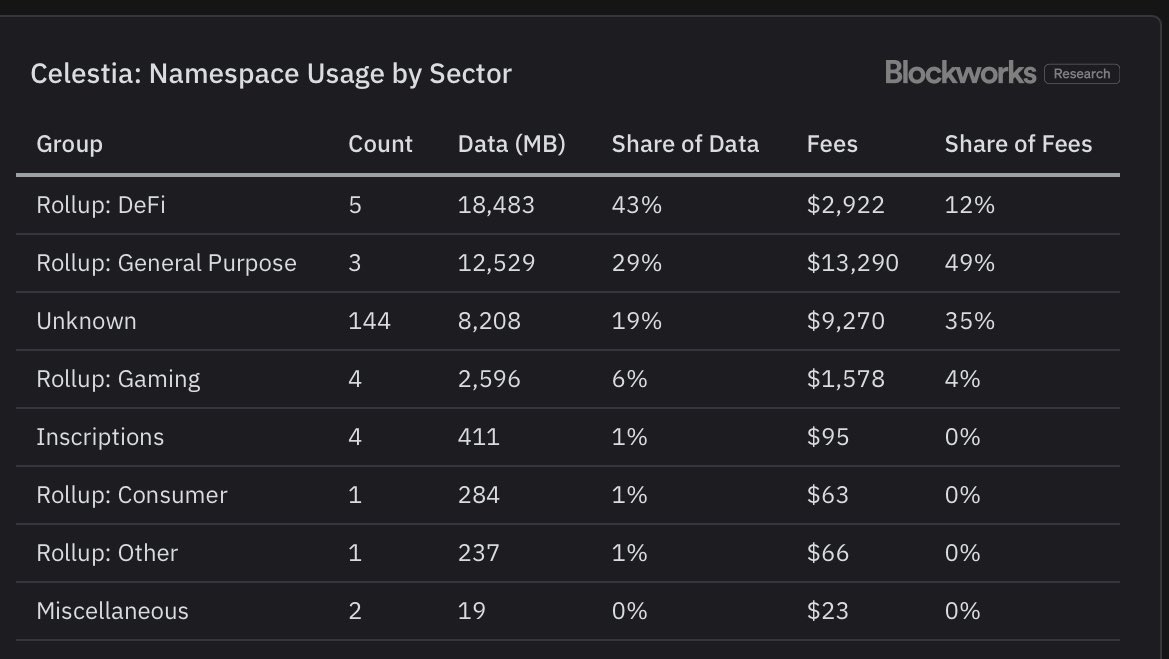The width and height of the screenshot is (1169, 659).
Task: Click the 6% share of data cell
Action: pos(629,379)
